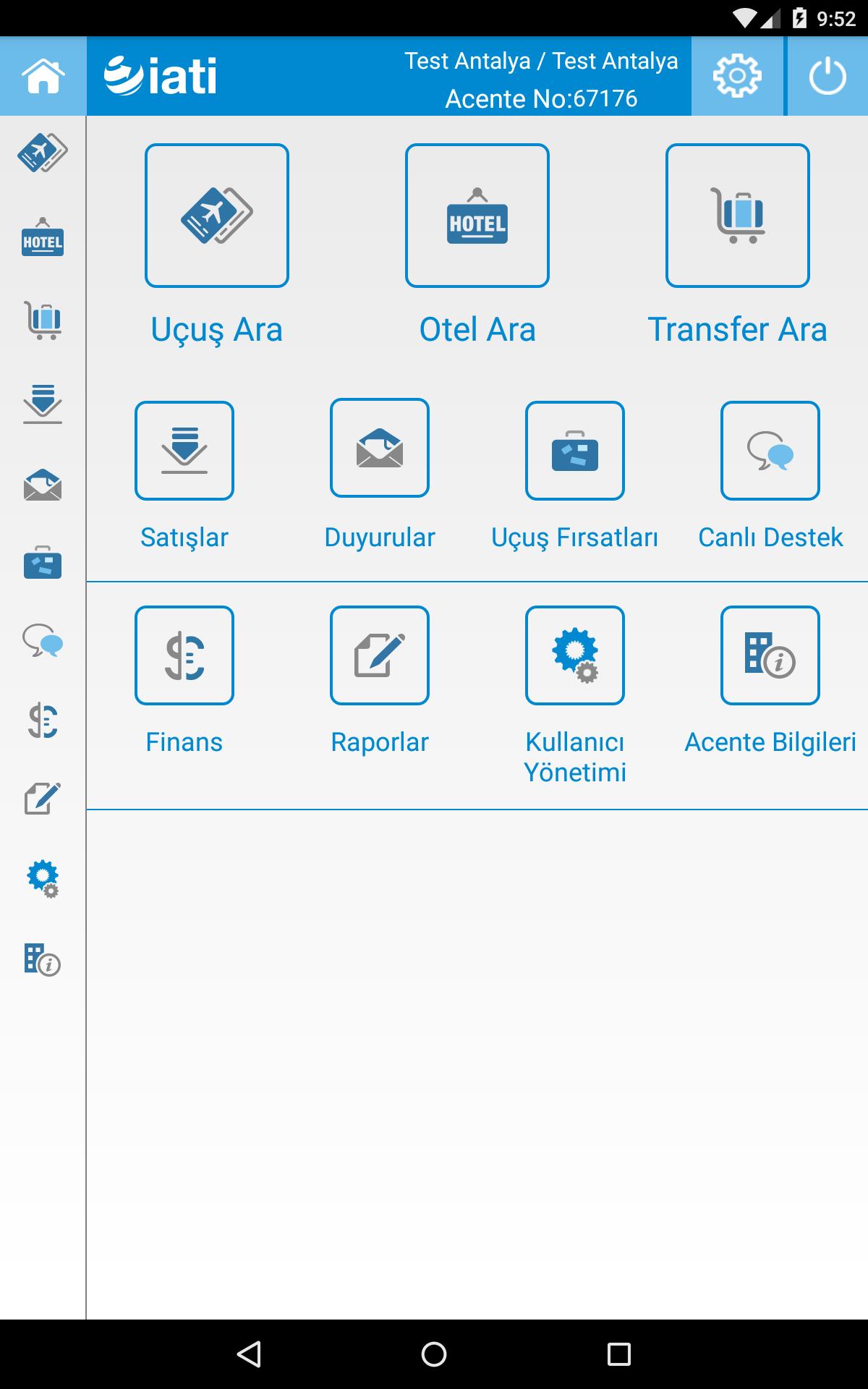This screenshot has height=1389, width=868.
Task: Tap the home icon in header
Action: [43, 76]
